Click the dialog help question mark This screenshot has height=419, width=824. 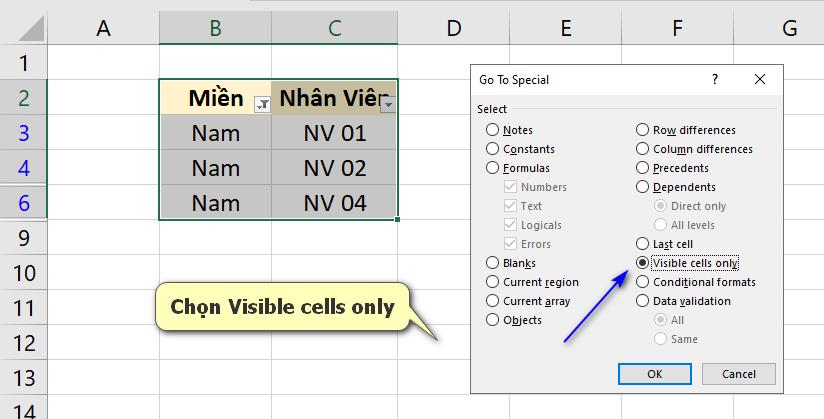coord(715,79)
